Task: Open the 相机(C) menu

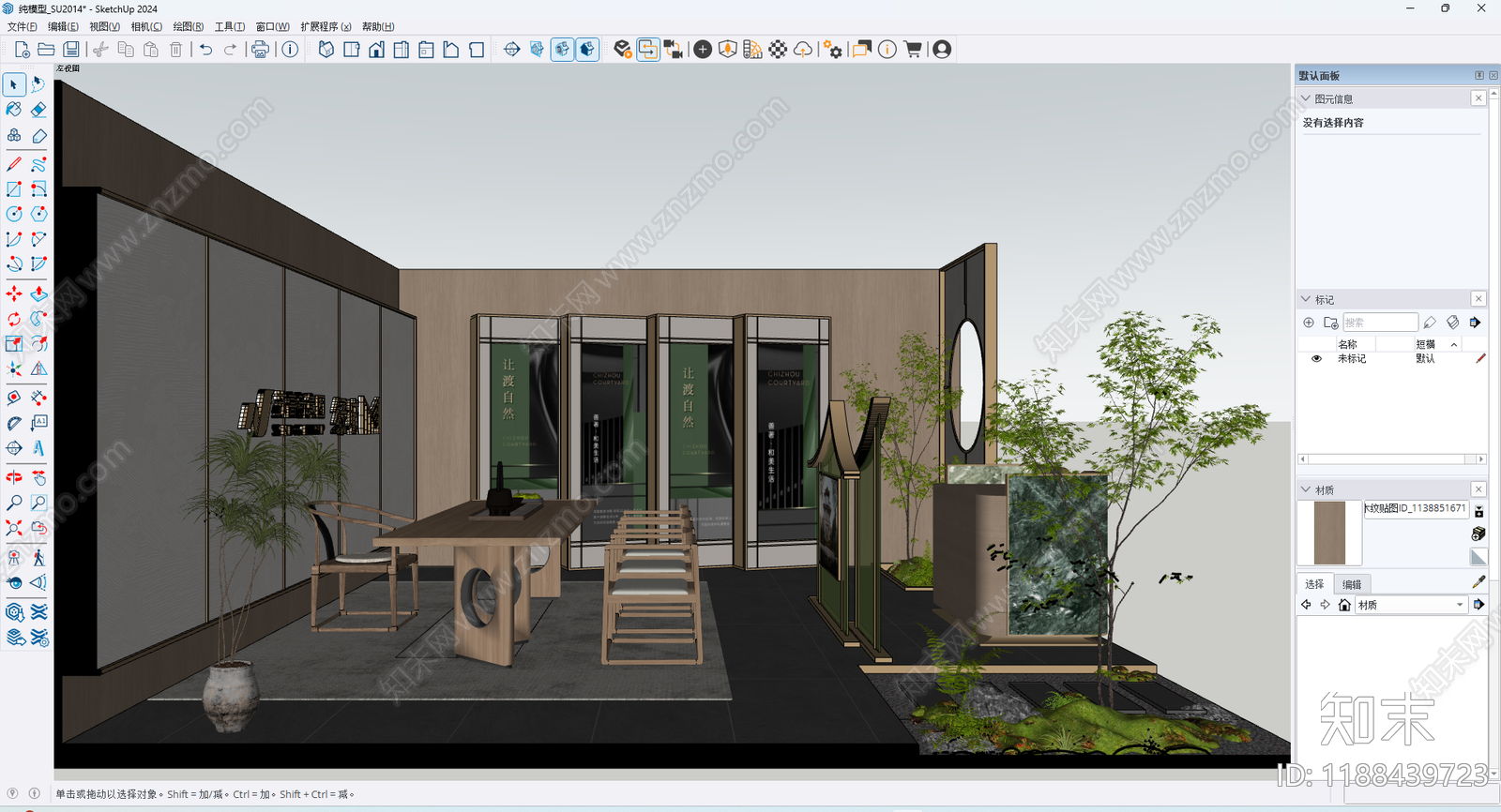Action: 146,27
